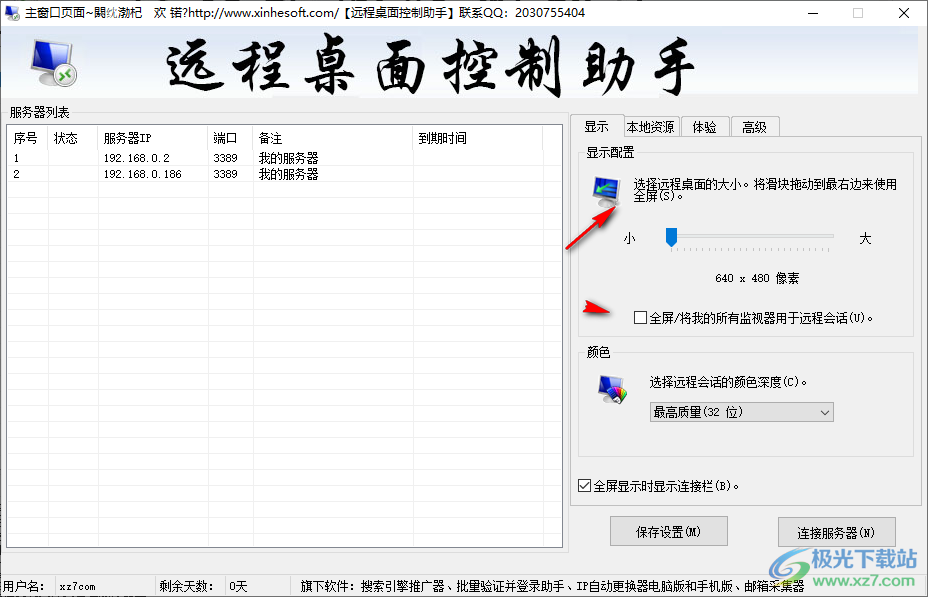Image resolution: width=928 pixels, height=597 pixels.
Task: Click the 连接服务器 button
Action: 836,531
